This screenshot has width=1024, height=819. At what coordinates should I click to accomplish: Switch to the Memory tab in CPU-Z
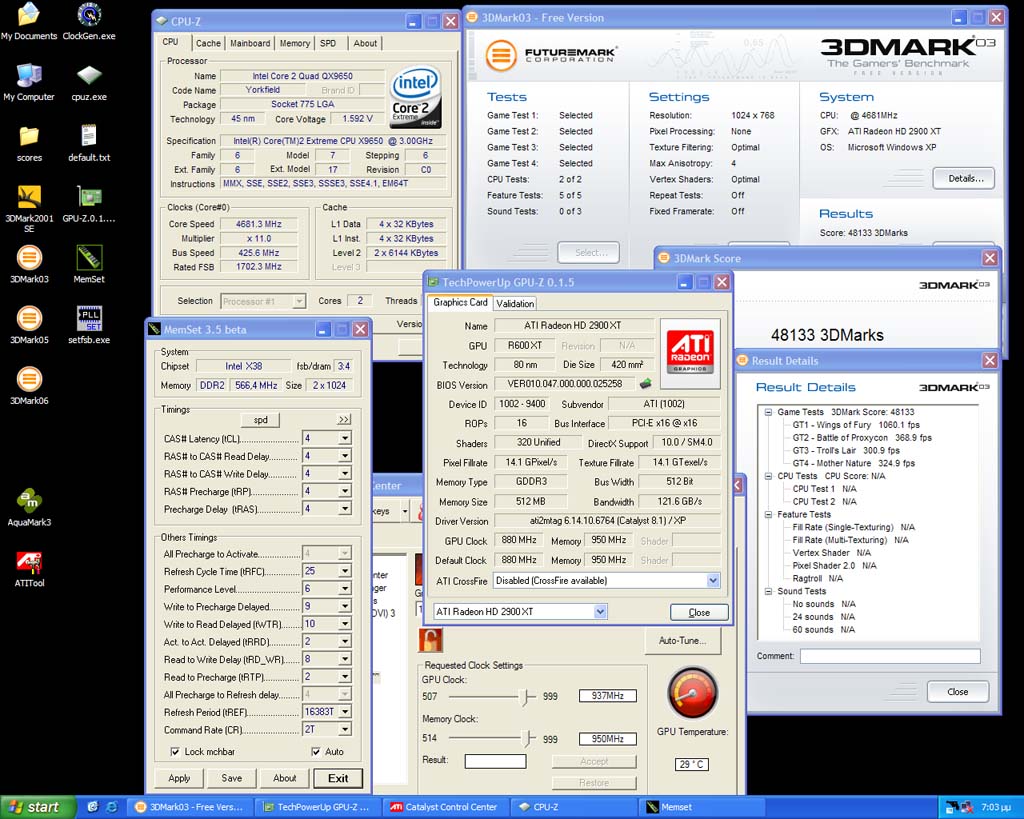[295, 43]
